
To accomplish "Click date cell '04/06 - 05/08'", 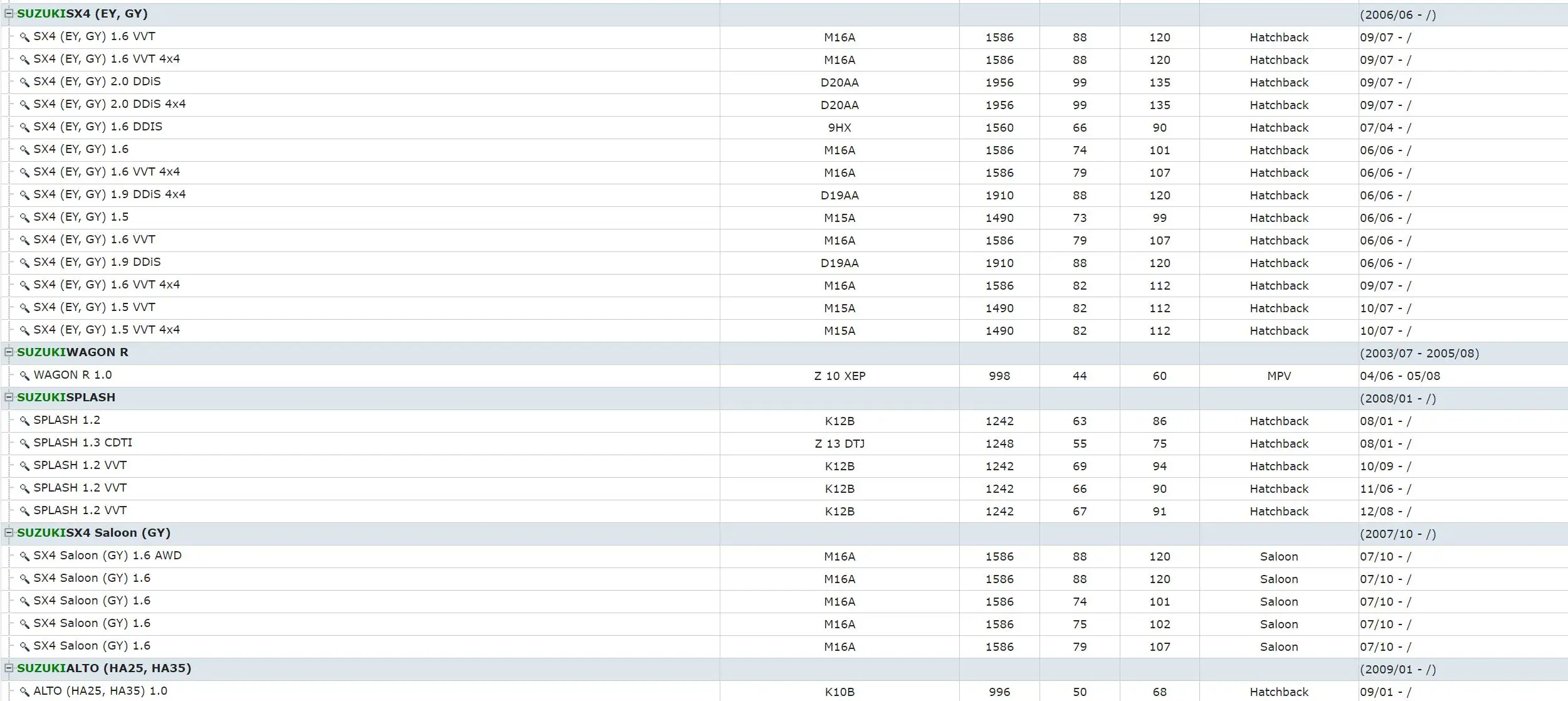I will [1400, 376].
